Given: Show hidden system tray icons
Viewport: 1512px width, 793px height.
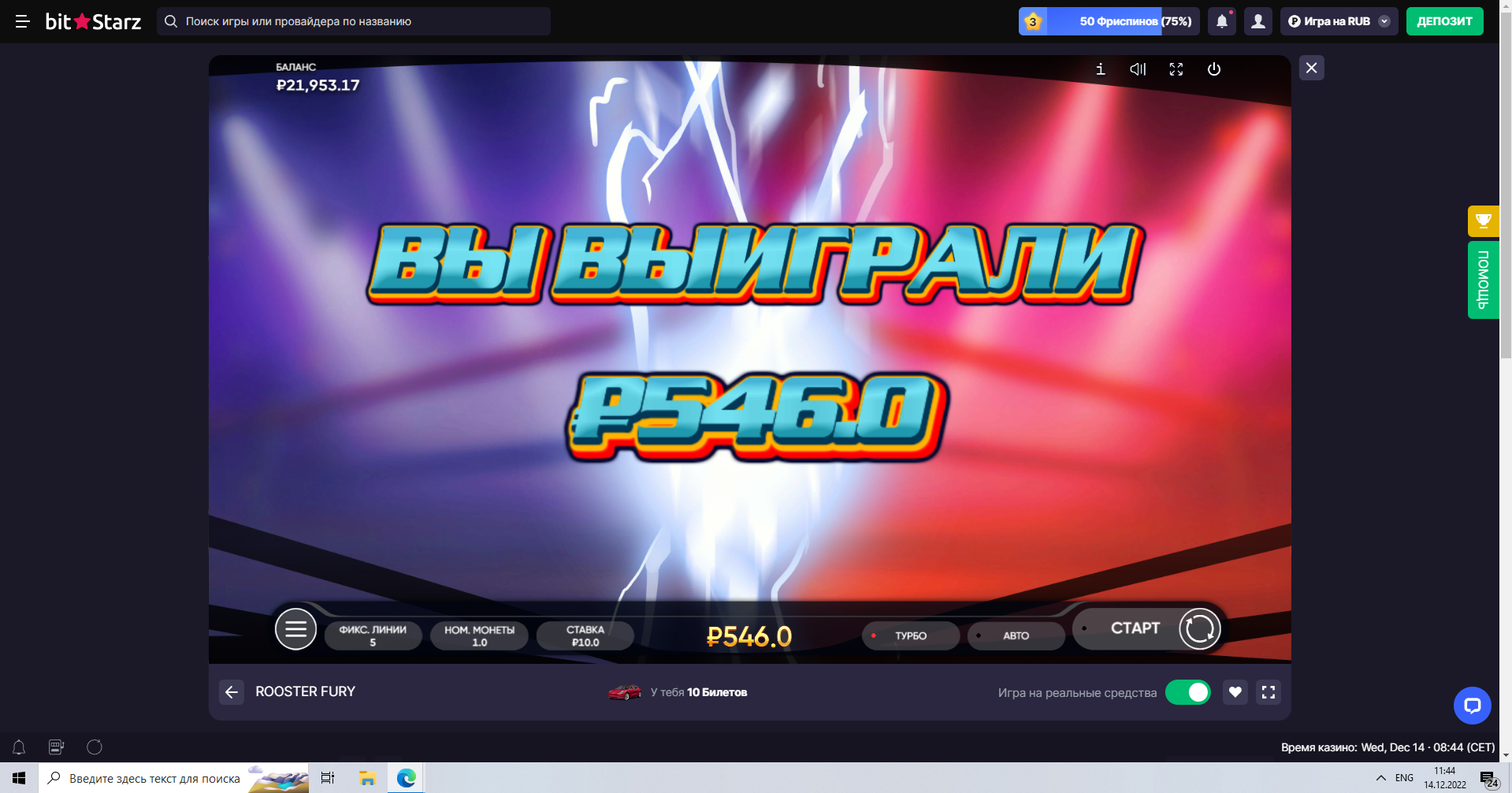Looking at the screenshot, I should (x=1380, y=778).
